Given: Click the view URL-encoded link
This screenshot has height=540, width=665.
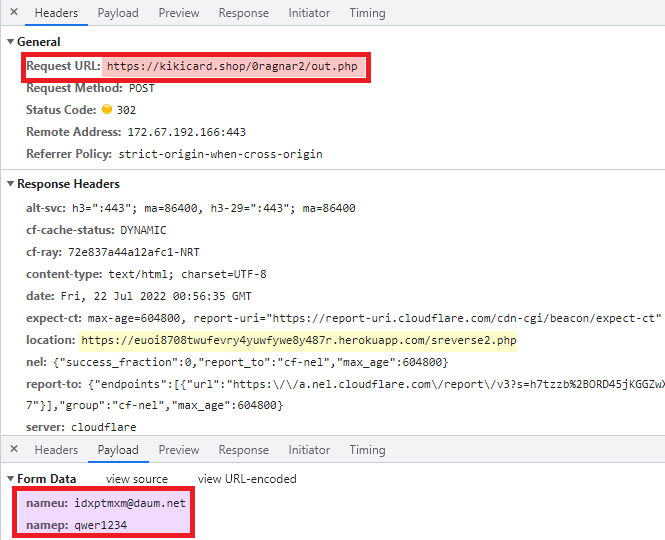Looking at the screenshot, I should (x=247, y=479).
